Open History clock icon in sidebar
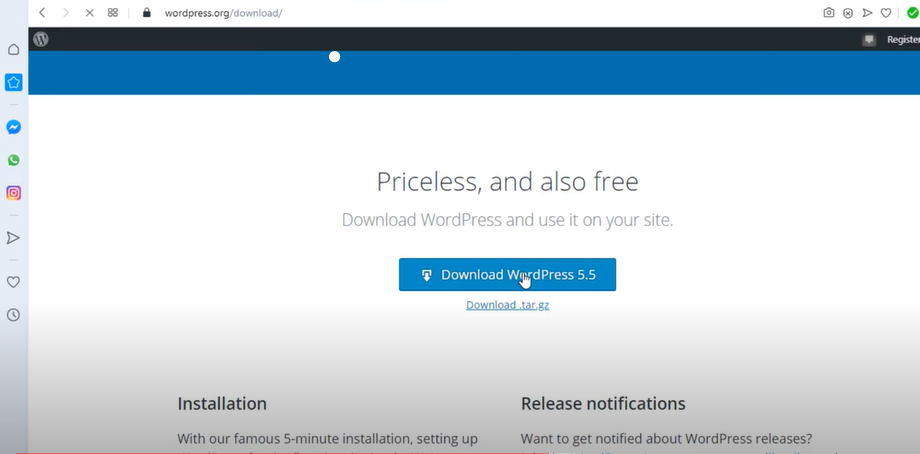920x454 pixels. pos(13,315)
